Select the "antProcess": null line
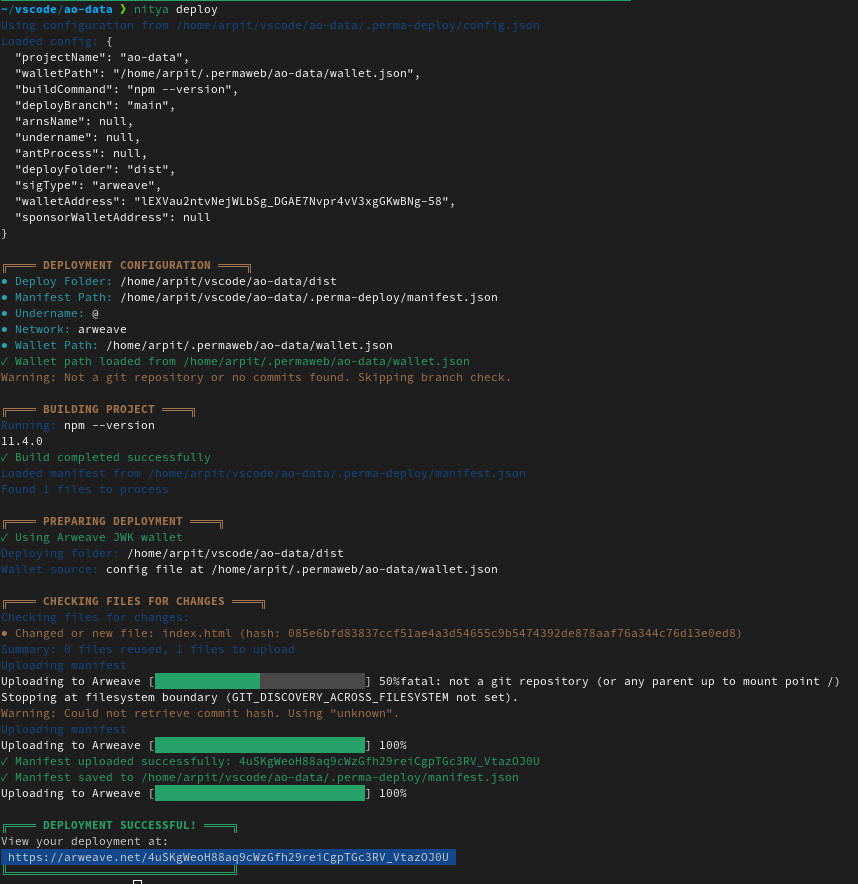 point(81,153)
